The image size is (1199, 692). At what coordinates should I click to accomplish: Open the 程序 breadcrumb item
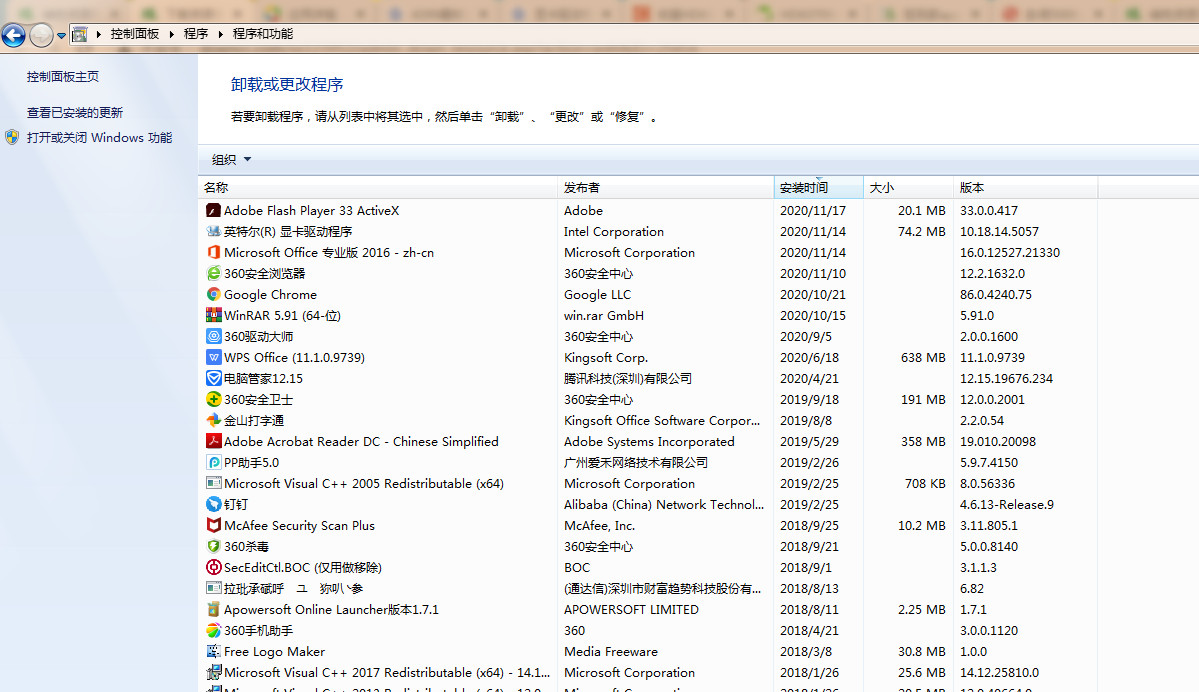[x=196, y=33]
